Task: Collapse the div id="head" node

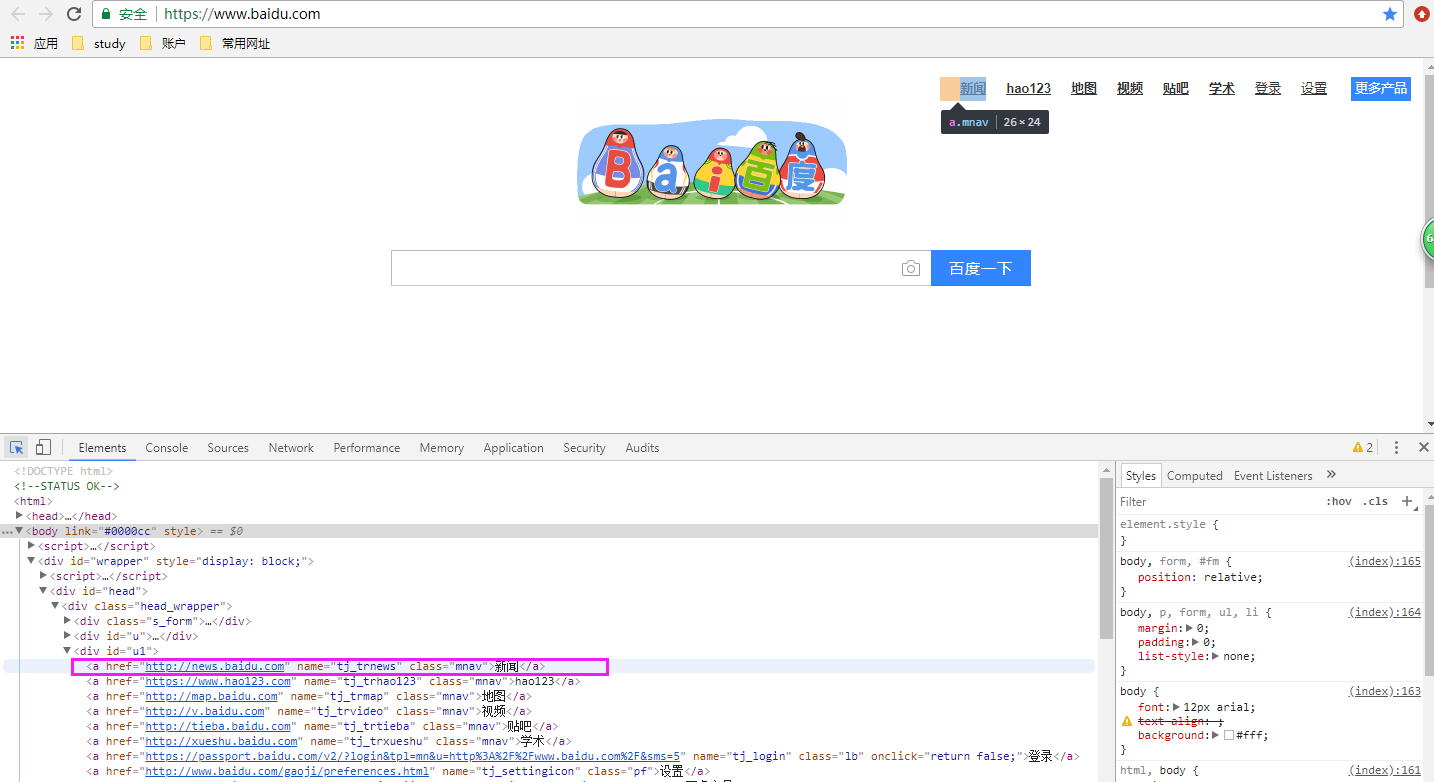Action: pyautogui.click(x=43, y=591)
